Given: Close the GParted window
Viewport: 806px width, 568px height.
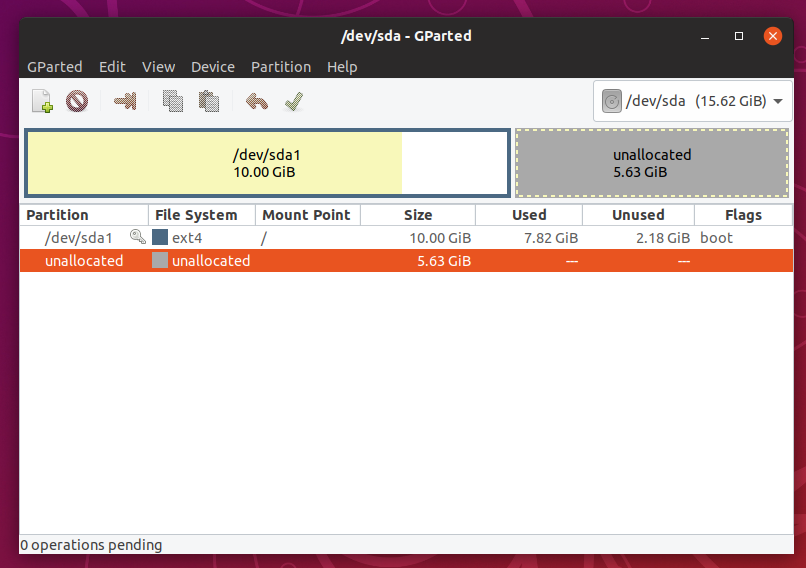Looking at the screenshot, I should tap(773, 36).
